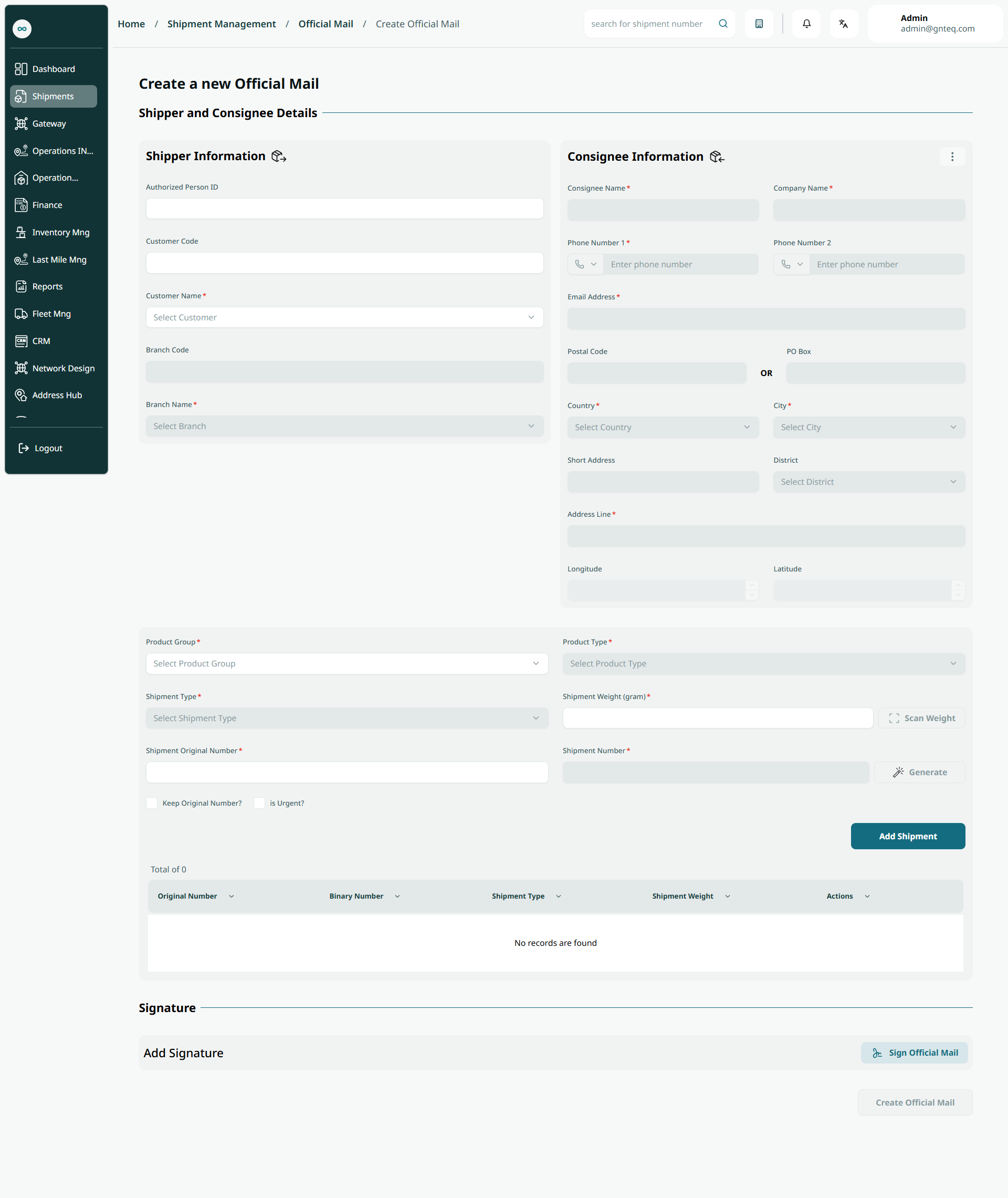Open the Select Product Group dropdown
Viewport: 1008px width, 1198px height.
[347, 663]
